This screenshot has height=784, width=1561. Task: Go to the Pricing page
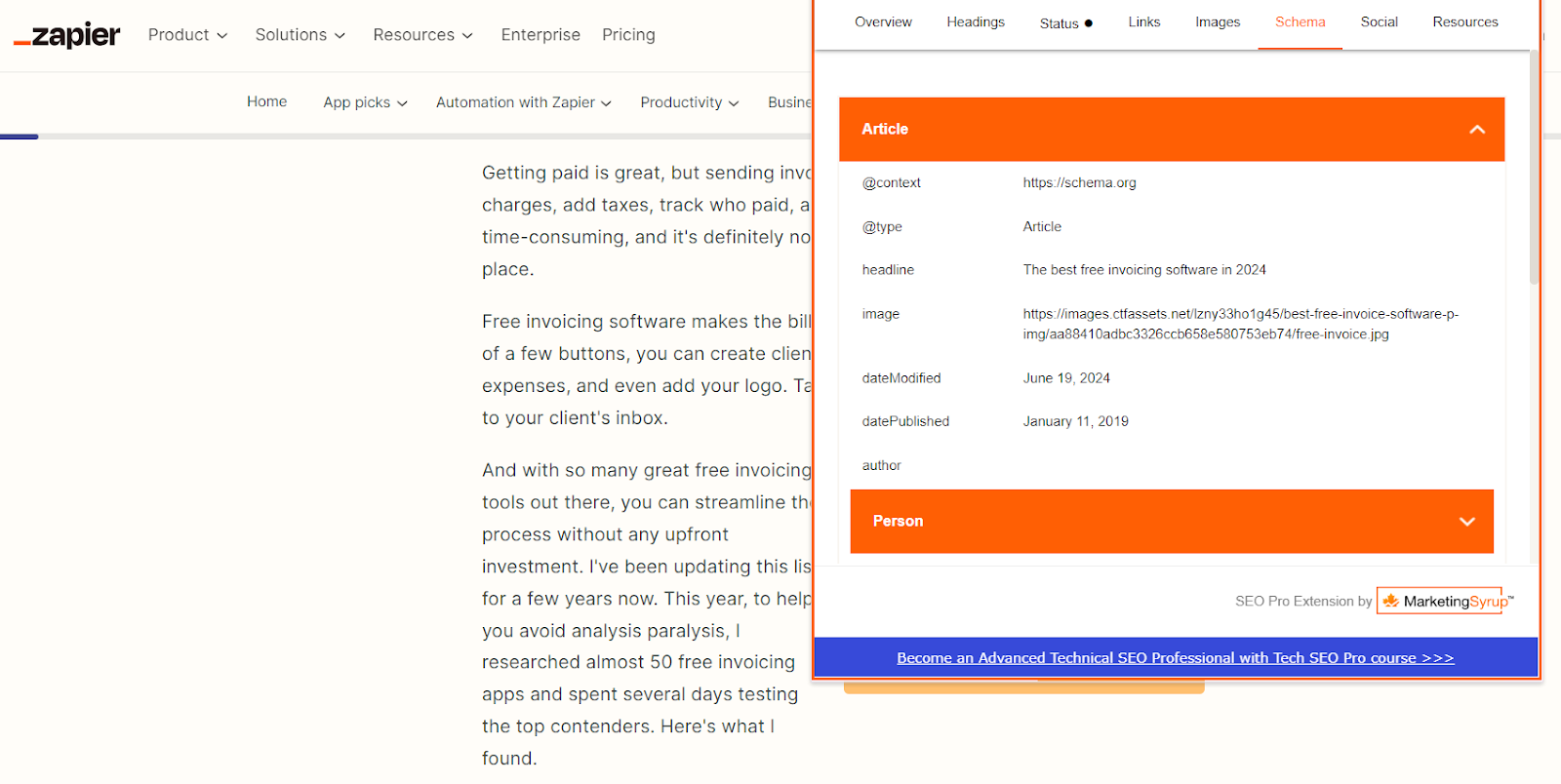pyautogui.click(x=628, y=35)
